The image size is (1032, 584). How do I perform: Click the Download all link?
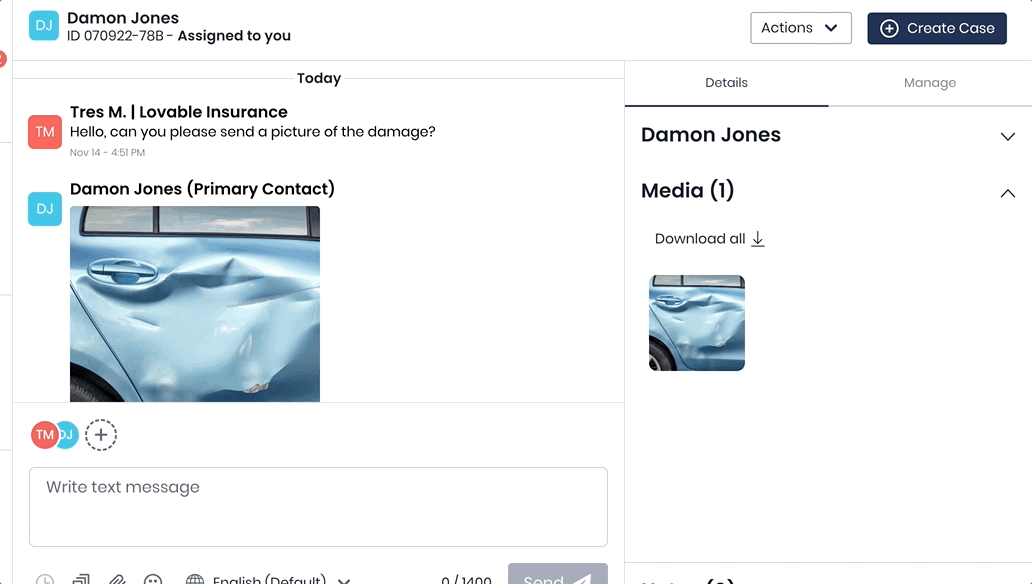tap(709, 239)
